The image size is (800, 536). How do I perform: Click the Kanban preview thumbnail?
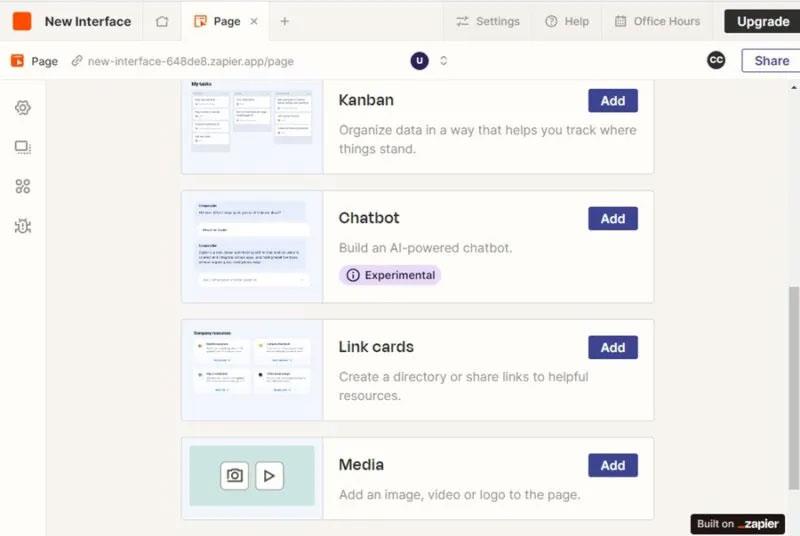(252, 126)
